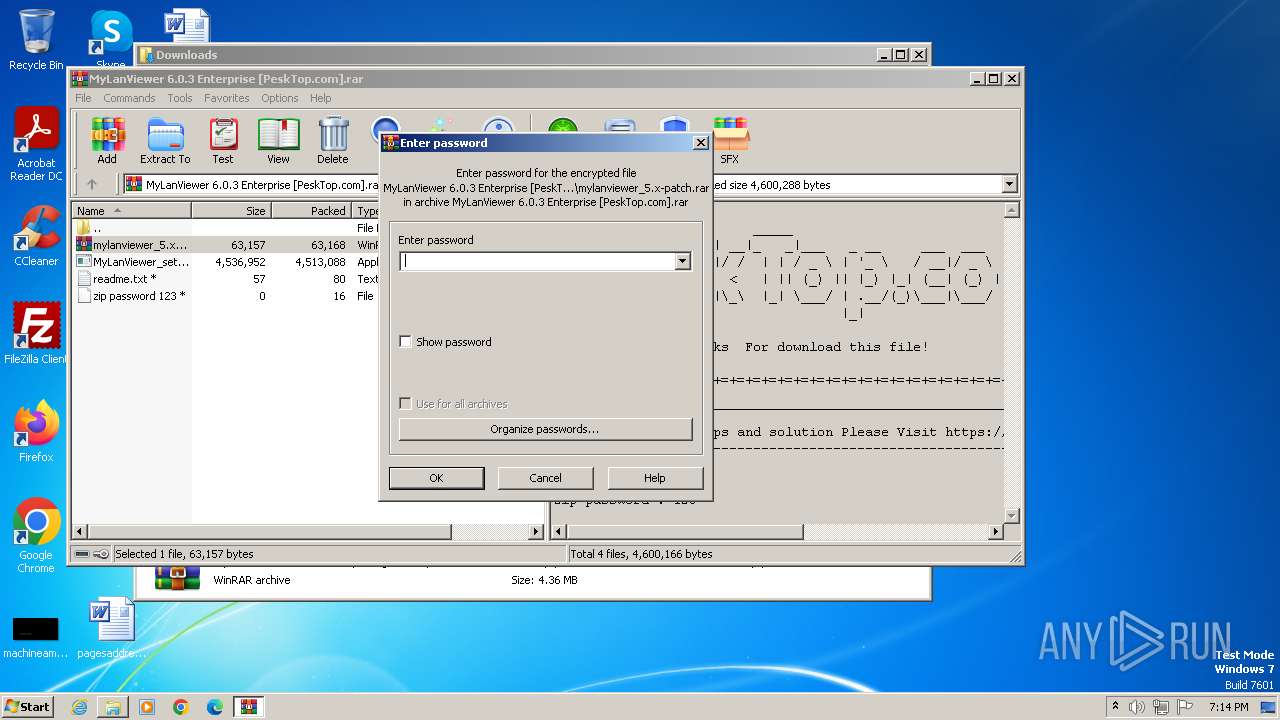The image size is (1280, 720).
Task: Click the Start button on taskbar
Action: tap(28, 706)
